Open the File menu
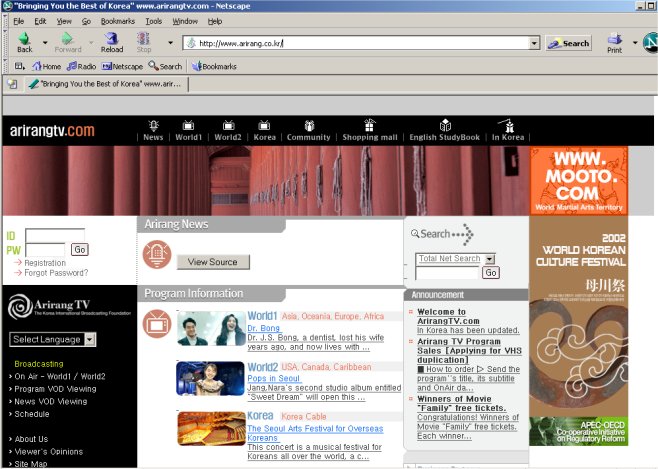This screenshot has width=658, height=469. tap(18, 21)
